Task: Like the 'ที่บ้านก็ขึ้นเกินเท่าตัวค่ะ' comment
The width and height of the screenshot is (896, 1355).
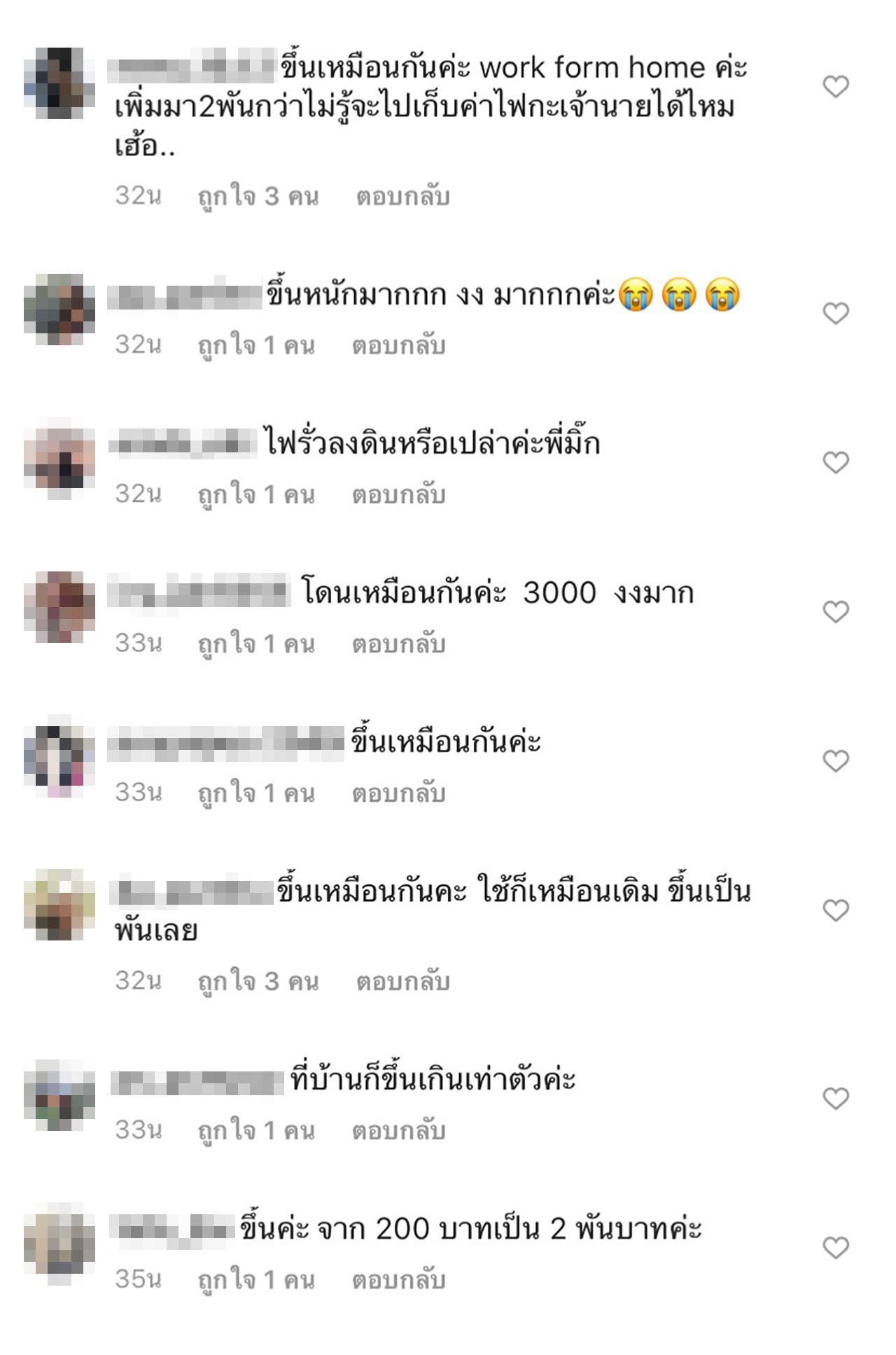Action: pos(835,1098)
